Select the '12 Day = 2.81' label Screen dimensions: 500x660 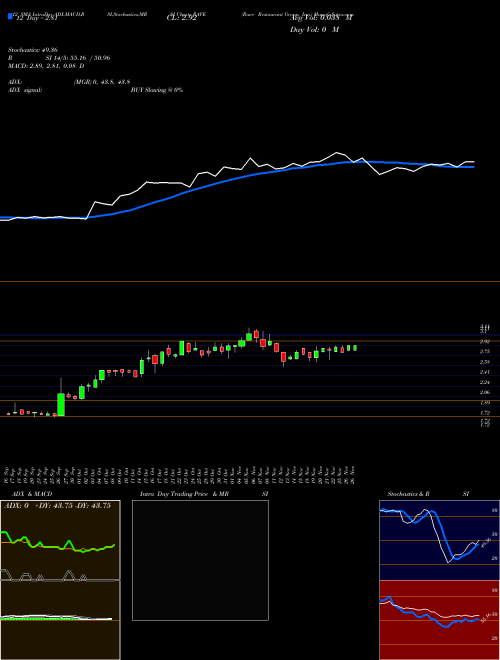[36, 18]
